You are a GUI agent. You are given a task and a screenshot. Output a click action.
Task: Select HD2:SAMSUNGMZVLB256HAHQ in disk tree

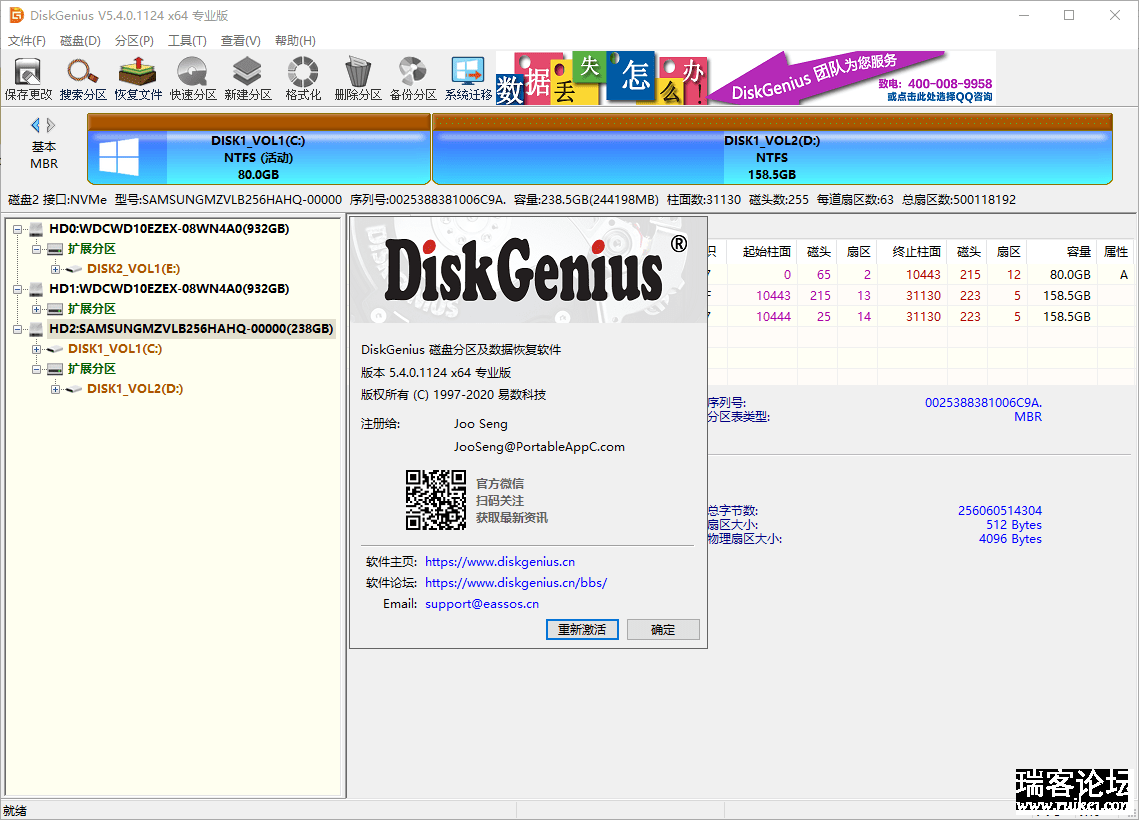(x=191, y=329)
